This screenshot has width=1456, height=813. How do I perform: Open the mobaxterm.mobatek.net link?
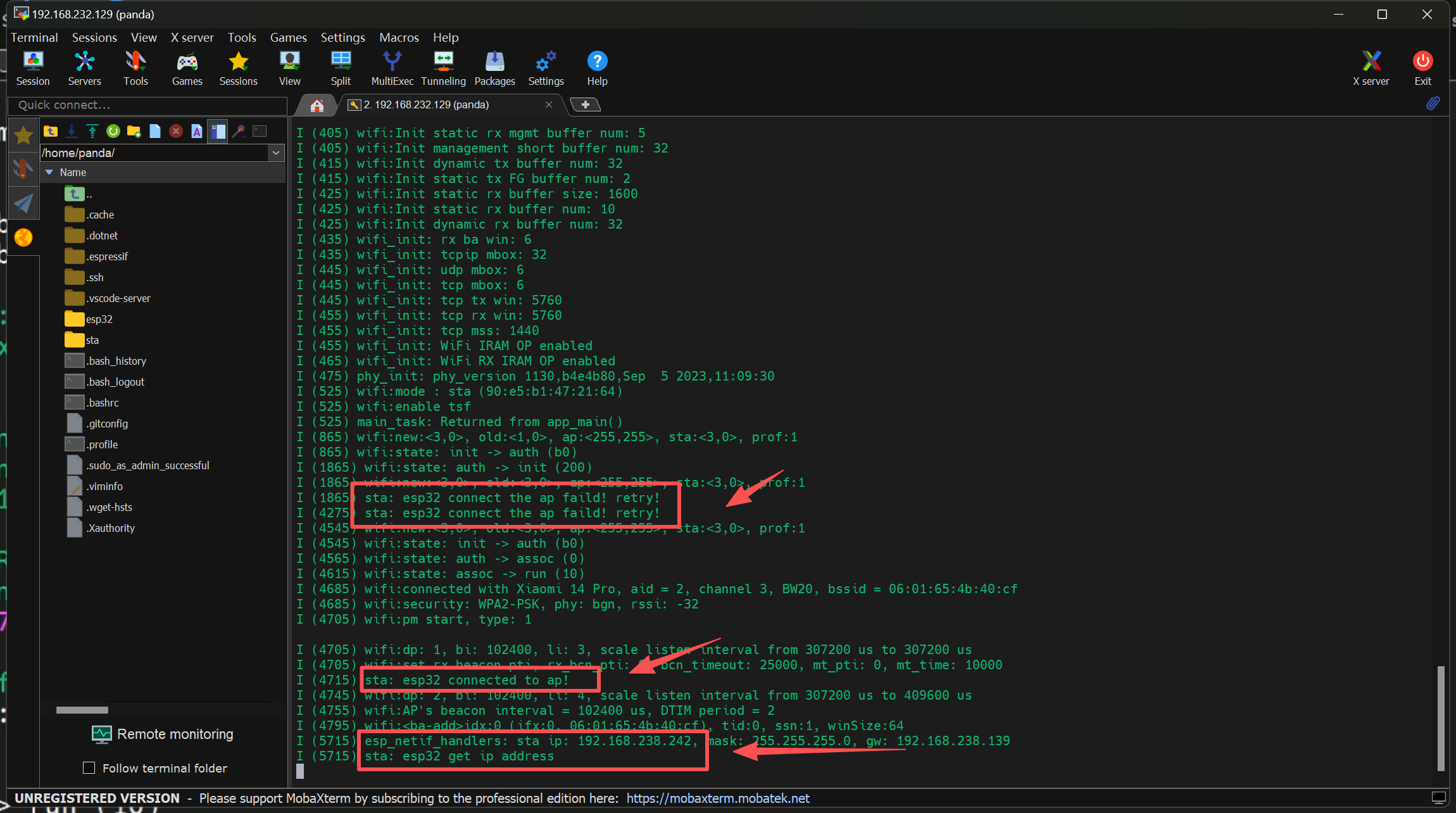click(718, 798)
